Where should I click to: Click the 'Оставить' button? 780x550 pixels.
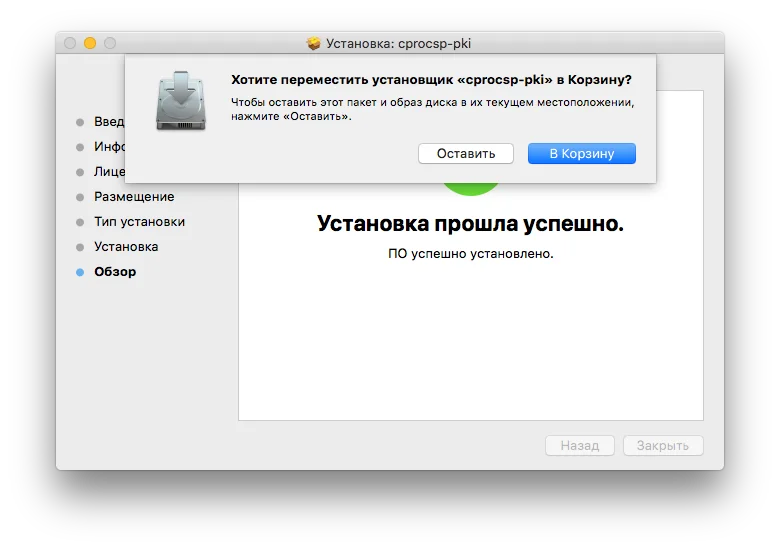(x=466, y=154)
